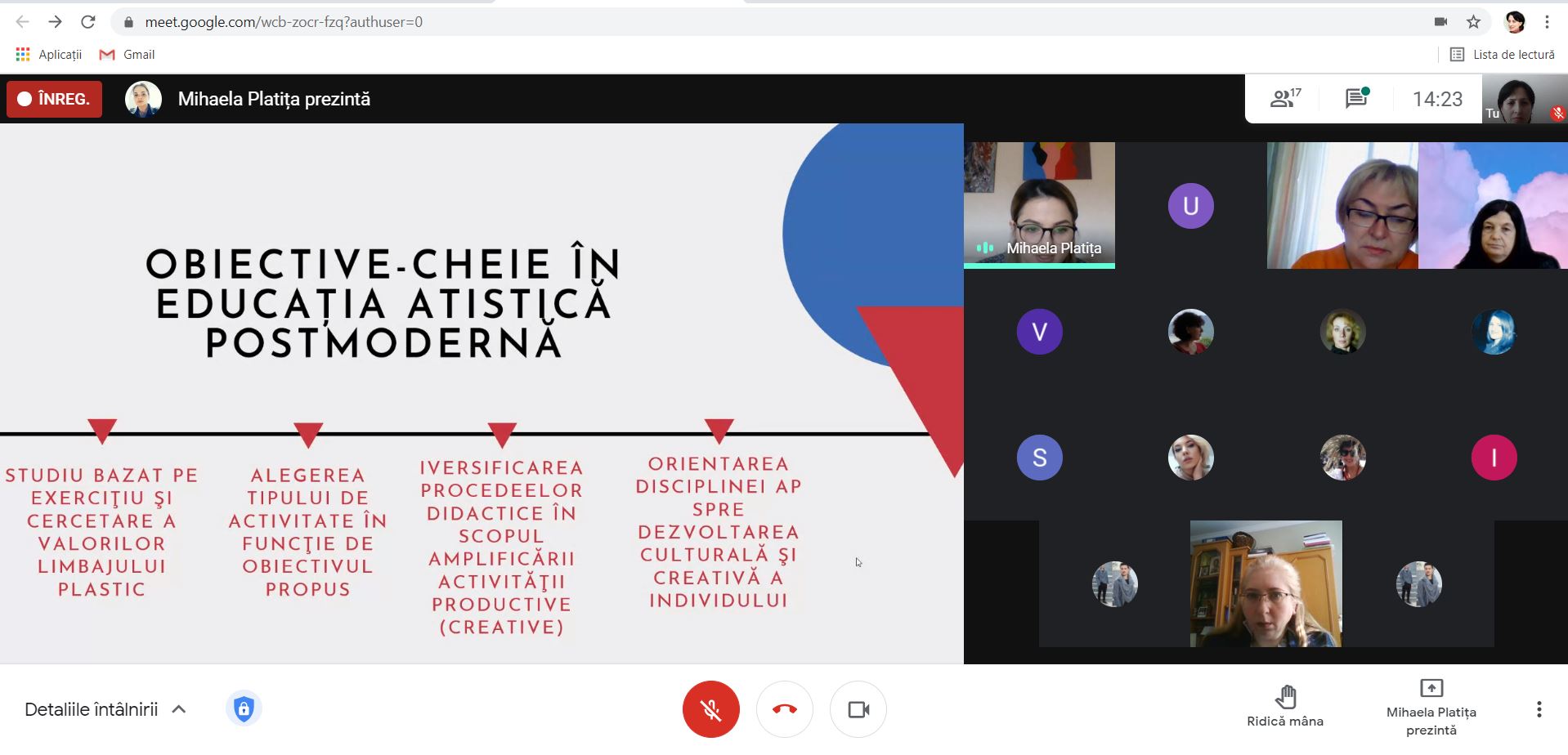Open the participants list icon
The image size is (1568, 755).
[x=1284, y=99]
